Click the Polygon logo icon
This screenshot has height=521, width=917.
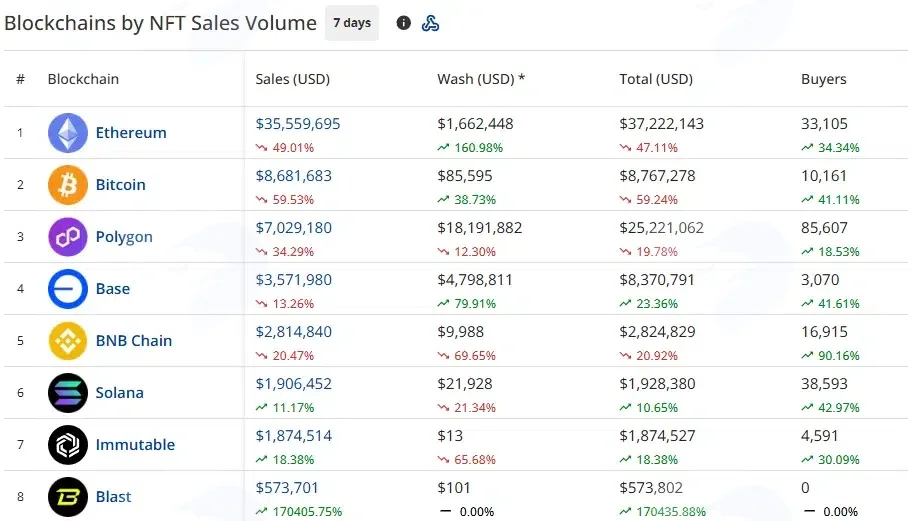(x=68, y=237)
